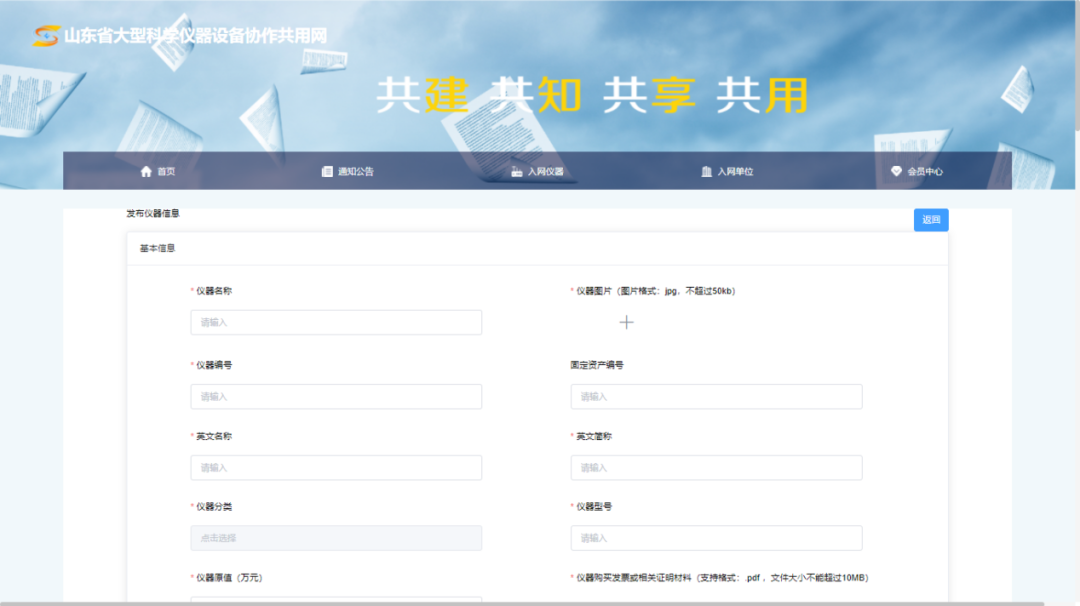Image resolution: width=1080 pixels, height=606 pixels.
Task: Click the horizontal scrollbar at page bottom
Action: (520, 603)
